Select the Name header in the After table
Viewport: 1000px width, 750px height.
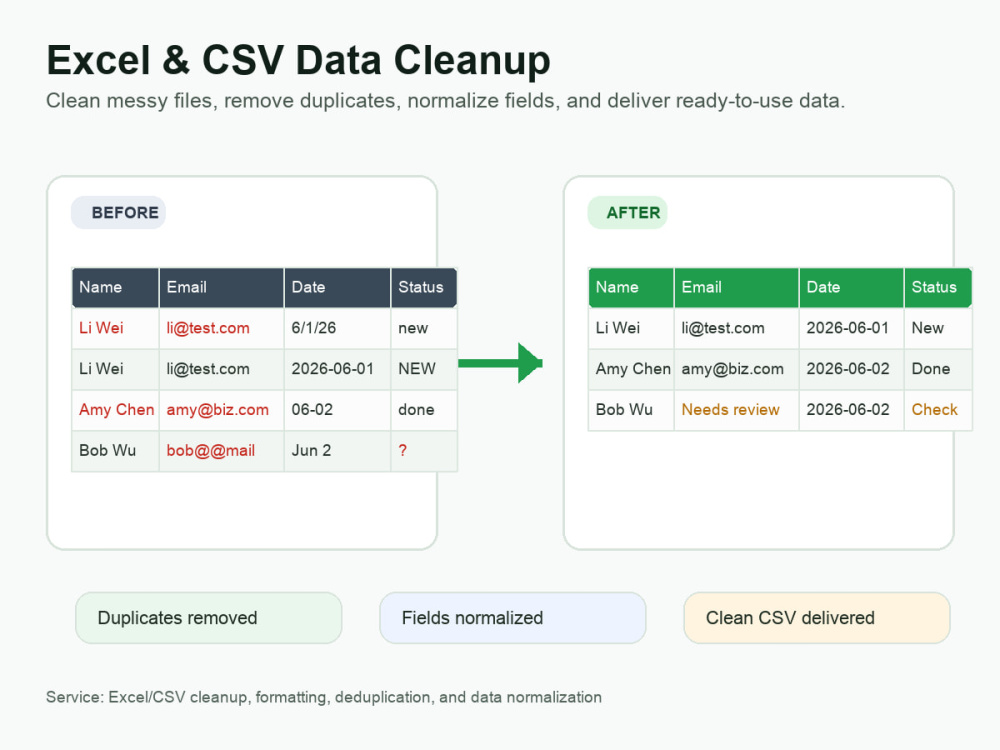(631, 288)
